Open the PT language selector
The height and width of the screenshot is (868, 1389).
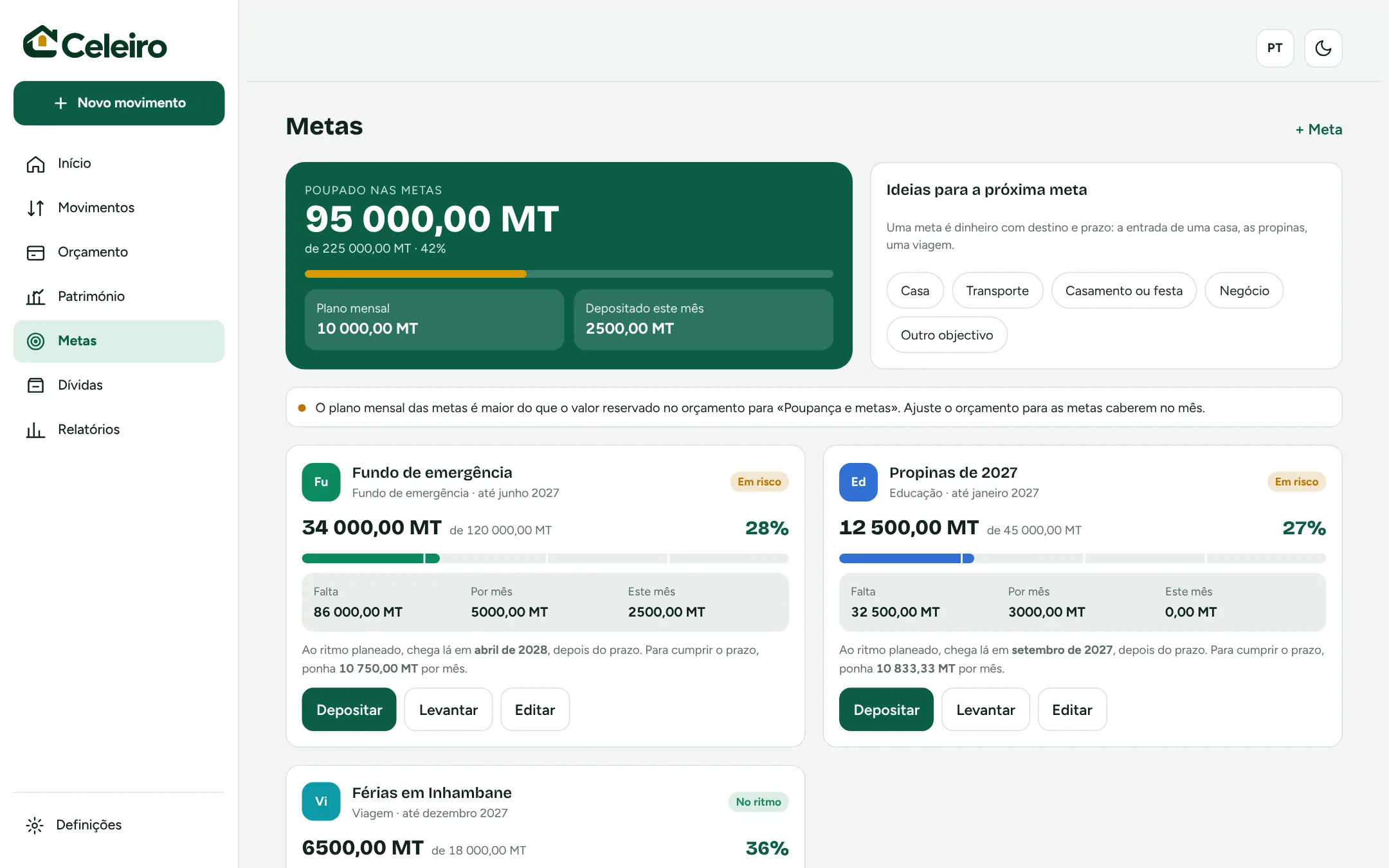click(x=1275, y=48)
